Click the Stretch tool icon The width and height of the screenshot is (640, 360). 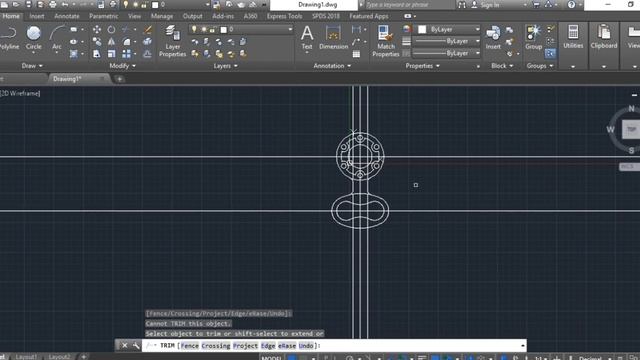click(x=97, y=54)
